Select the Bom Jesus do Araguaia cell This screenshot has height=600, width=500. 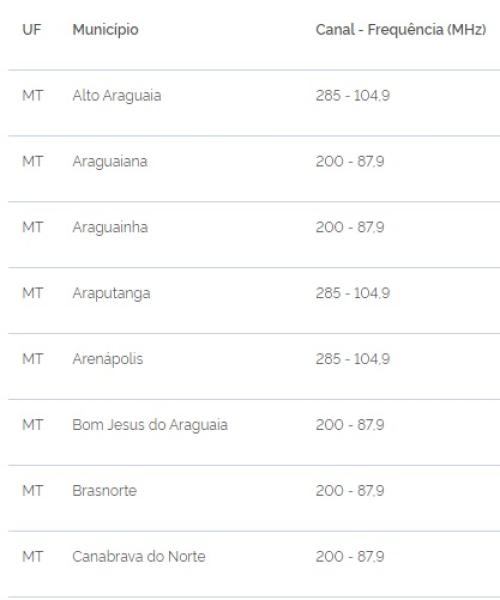(150, 425)
